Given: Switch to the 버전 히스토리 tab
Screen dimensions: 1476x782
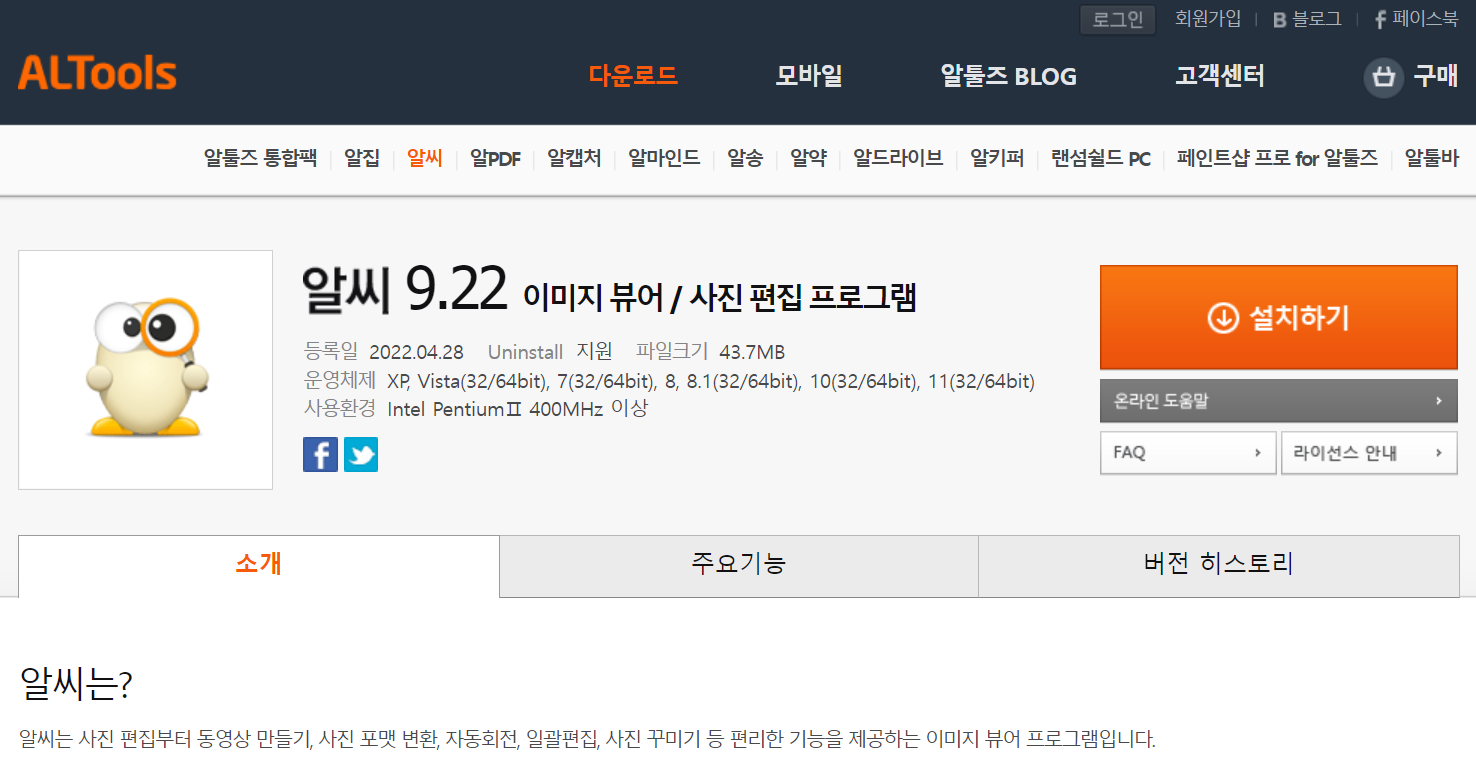Looking at the screenshot, I should point(1219,565).
